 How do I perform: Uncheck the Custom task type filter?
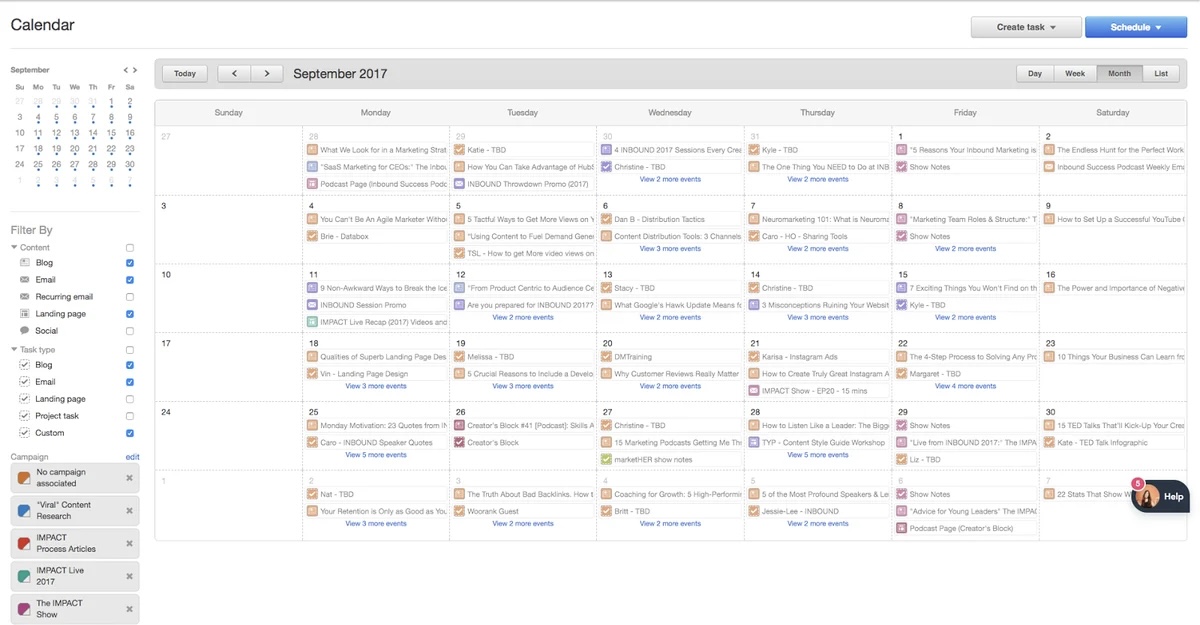130,433
